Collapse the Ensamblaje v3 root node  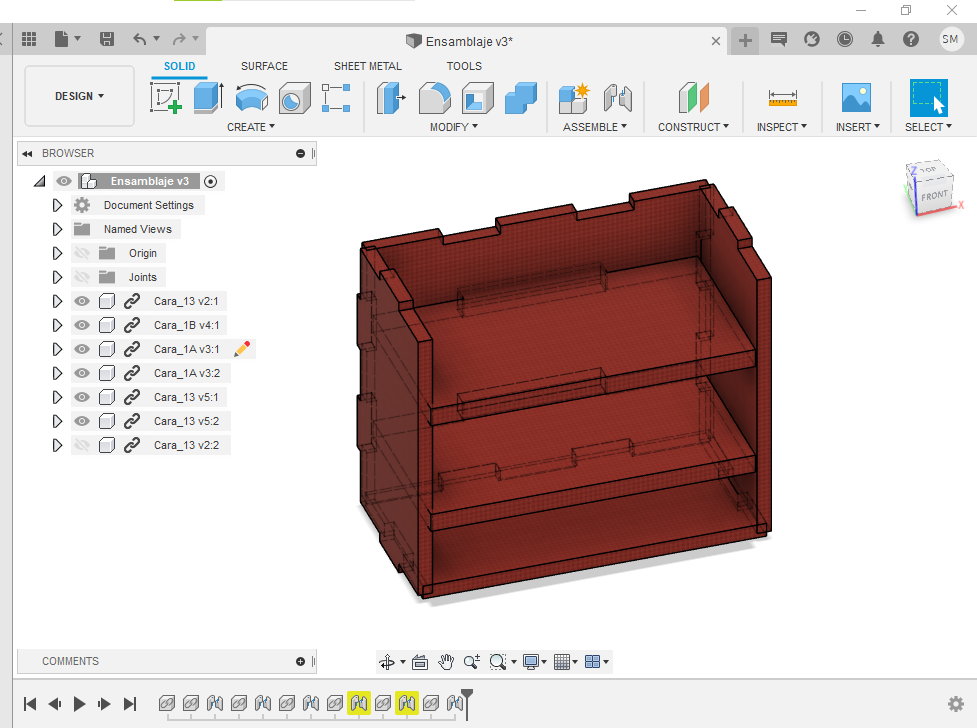pos(40,181)
